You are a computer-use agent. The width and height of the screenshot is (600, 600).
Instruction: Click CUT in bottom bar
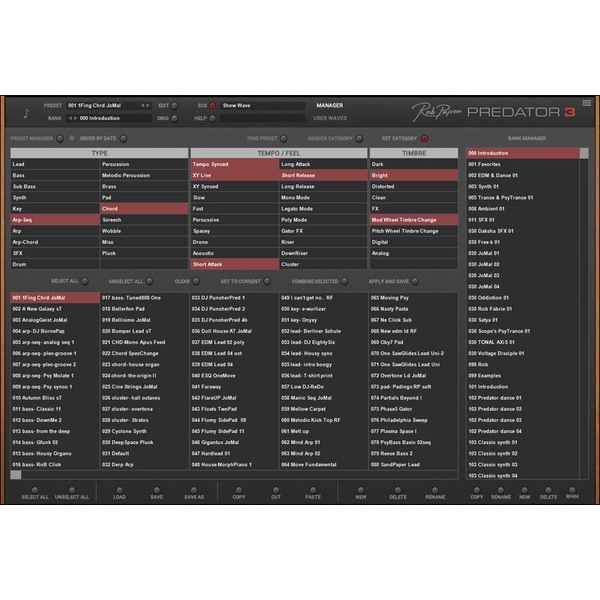pos(276,490)
